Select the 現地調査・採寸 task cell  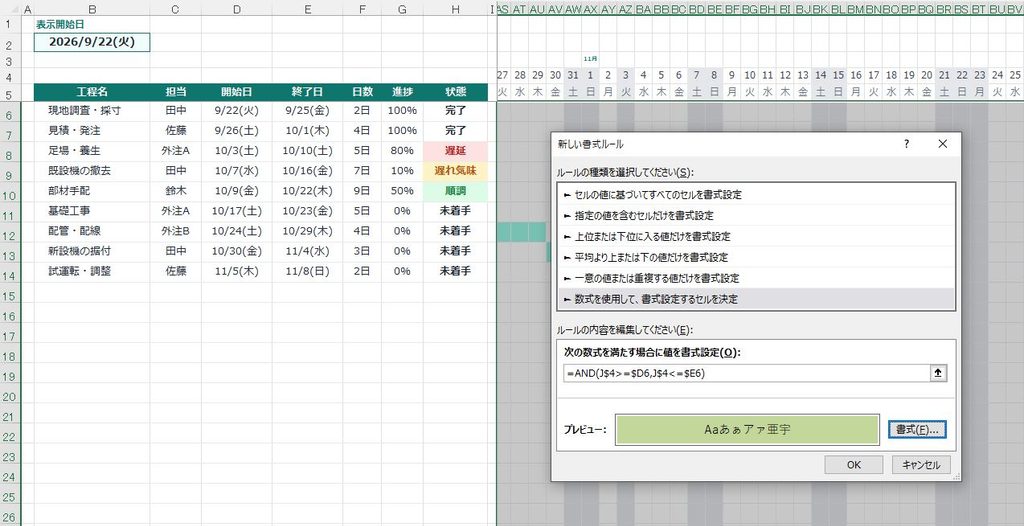[92, 110]
